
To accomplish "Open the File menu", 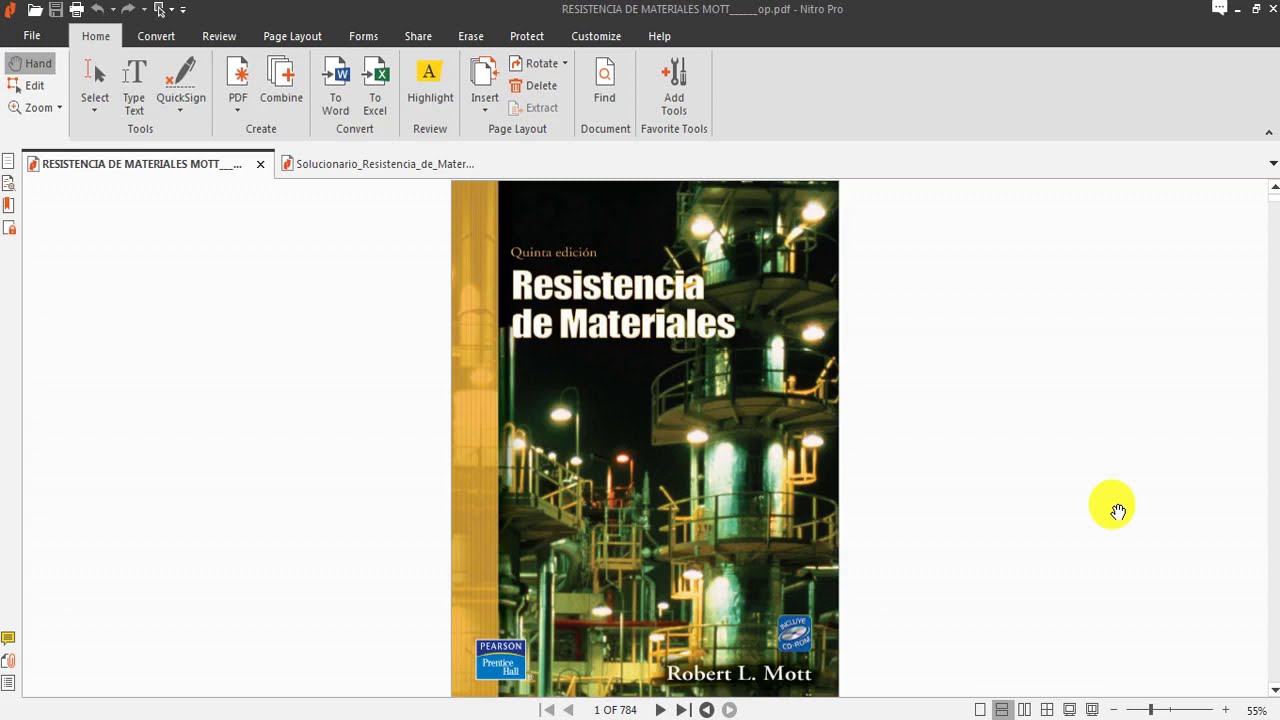I will (32, 36).
